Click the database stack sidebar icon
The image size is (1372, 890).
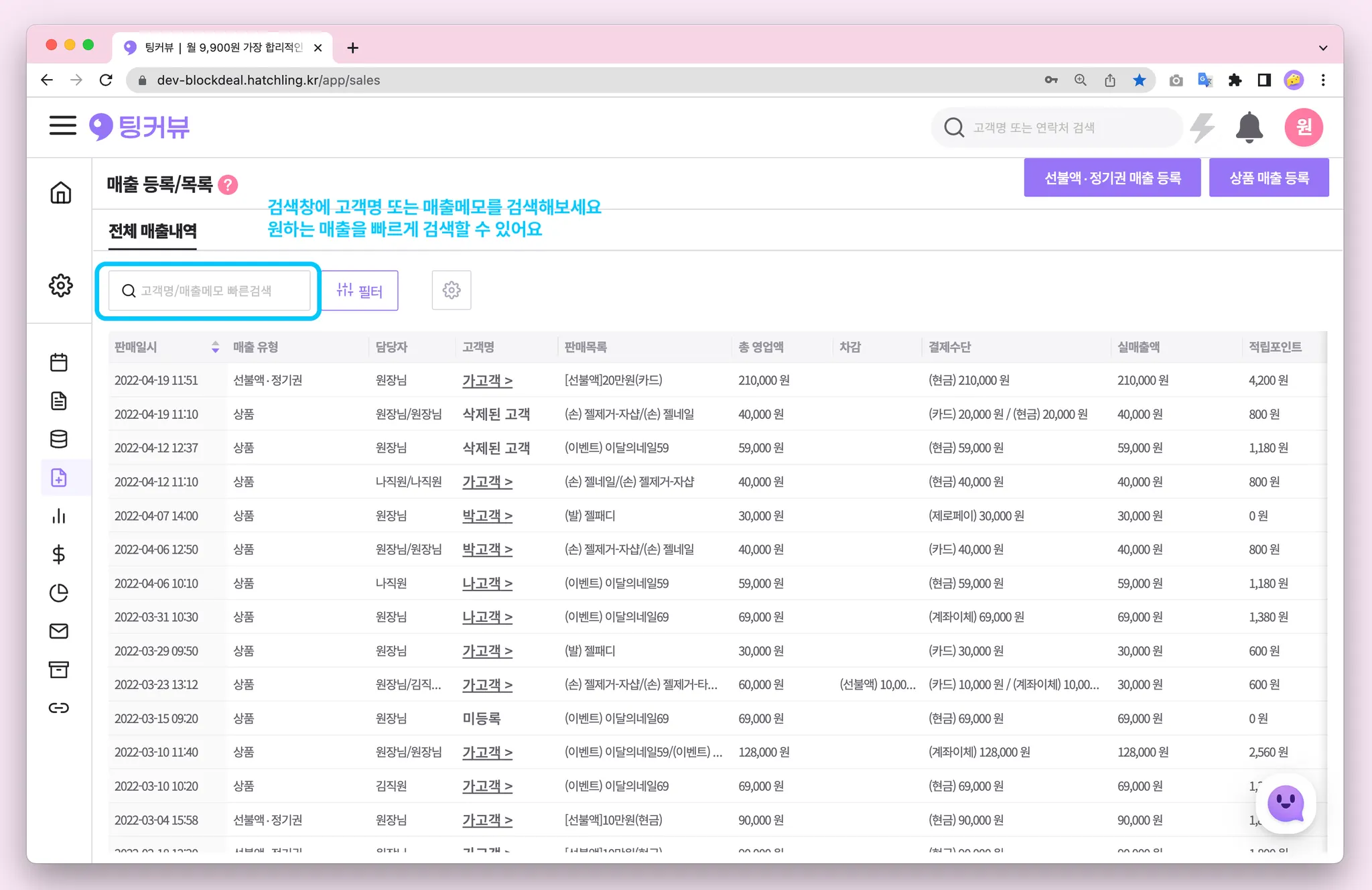click(59, 439)
